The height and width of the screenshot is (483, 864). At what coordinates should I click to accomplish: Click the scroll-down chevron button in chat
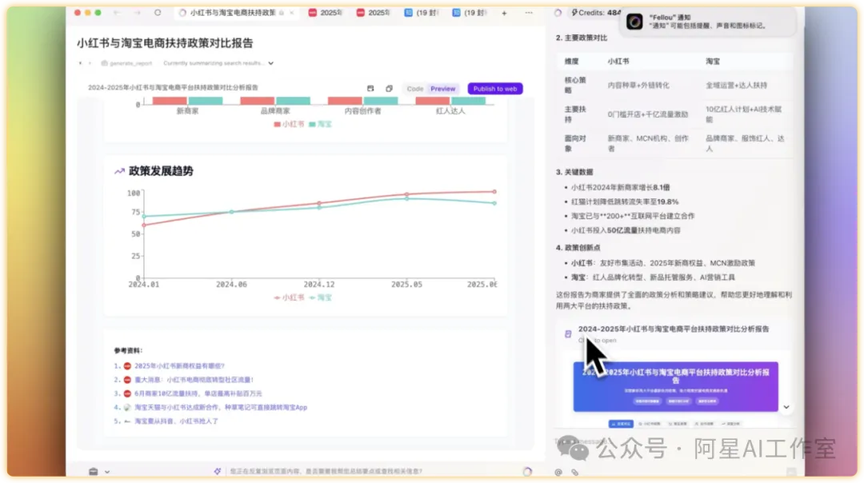coord(786,407)
